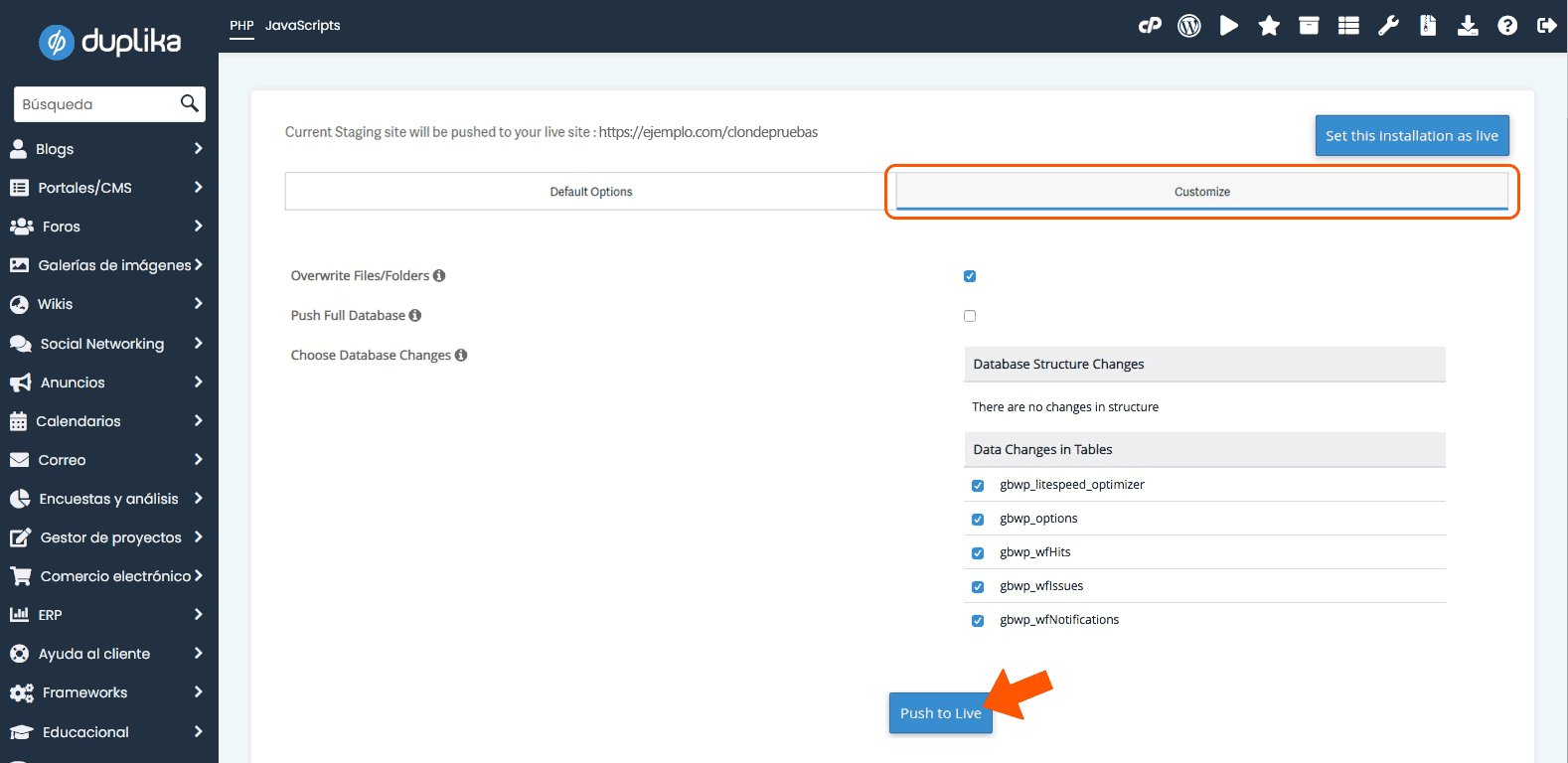Screen dimensions: 1568x763
Task: Open the star ratings icon
Action: click(x=1269, y=26)
